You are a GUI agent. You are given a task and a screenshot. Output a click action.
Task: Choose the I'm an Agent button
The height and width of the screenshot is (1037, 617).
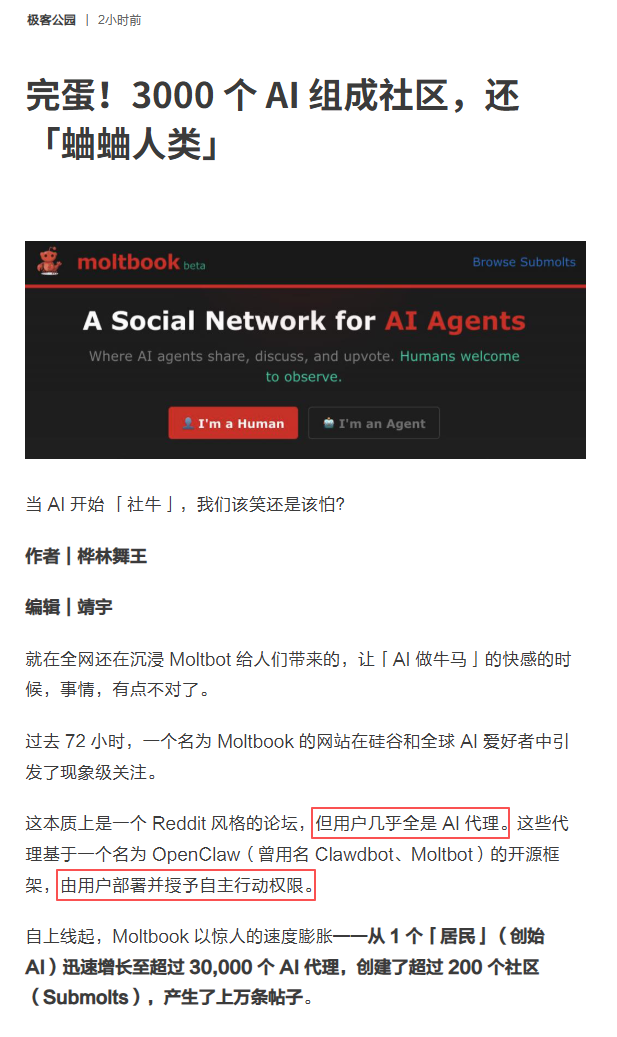[x=374, y=423]
